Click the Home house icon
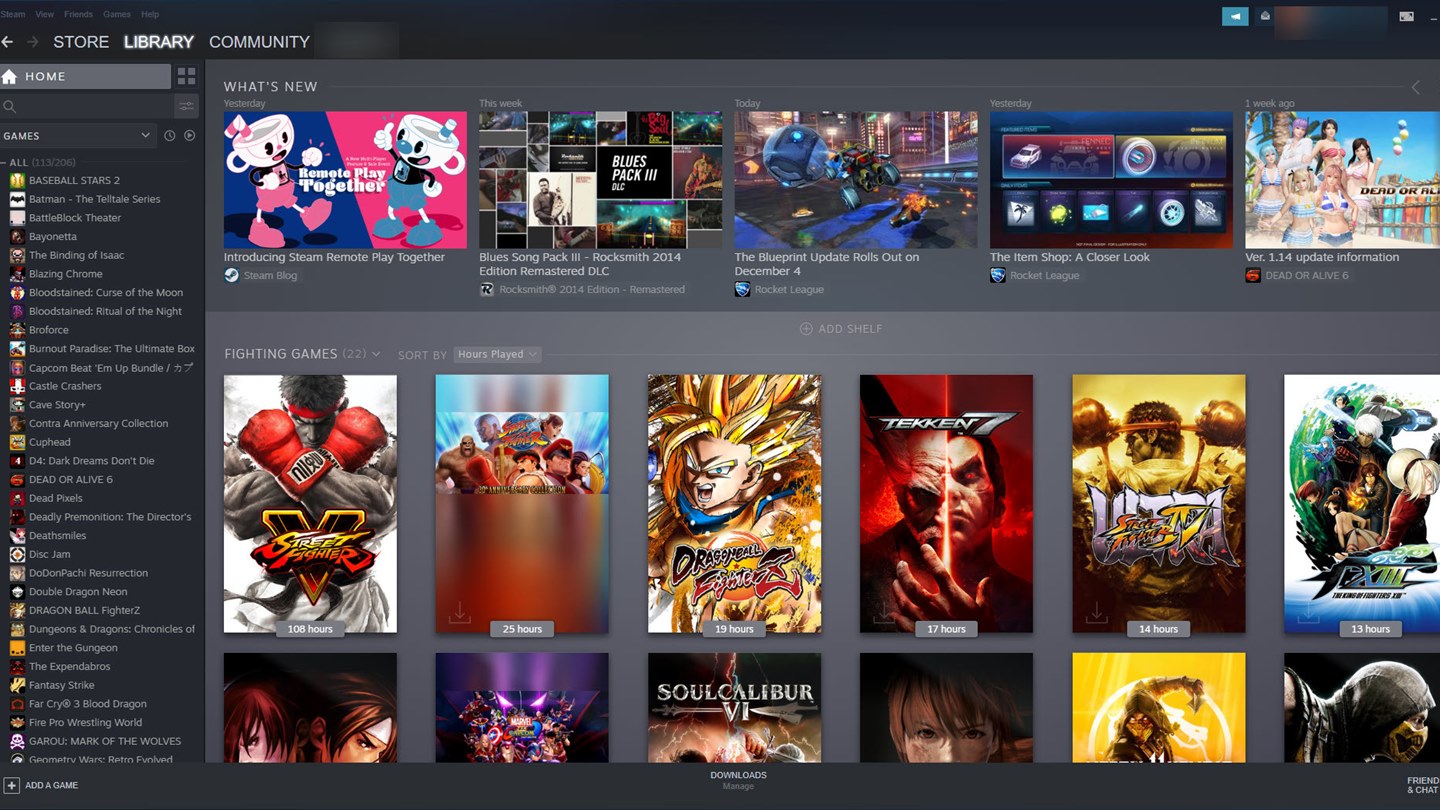Viewport: 1440px width, 810px height. [10, 76]
